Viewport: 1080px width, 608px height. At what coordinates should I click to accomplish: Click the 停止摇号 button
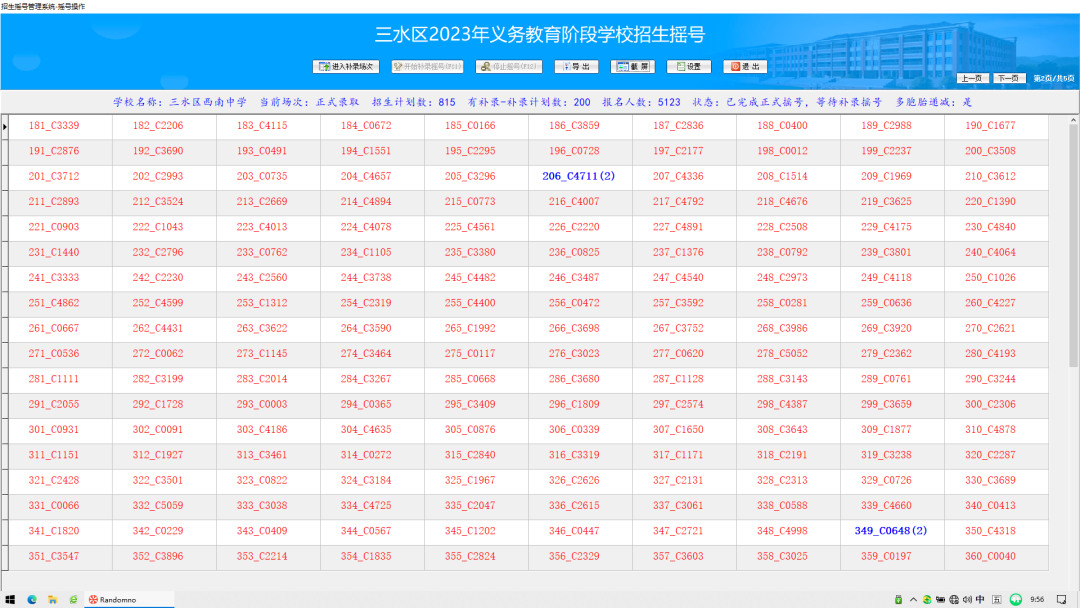tap(508, 67)
